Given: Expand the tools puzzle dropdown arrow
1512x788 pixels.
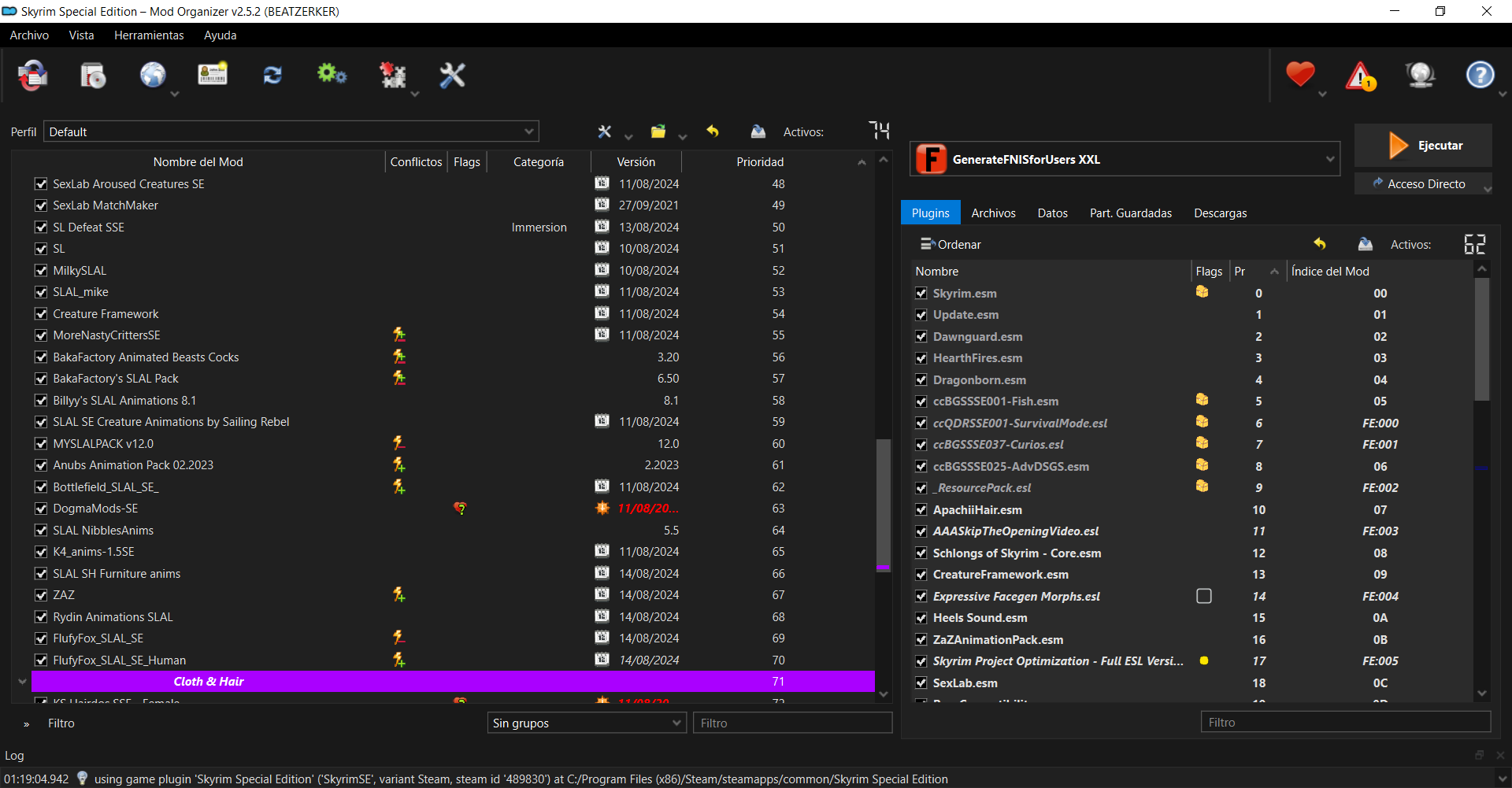Looking at the screenshot, I should (415, 94).
